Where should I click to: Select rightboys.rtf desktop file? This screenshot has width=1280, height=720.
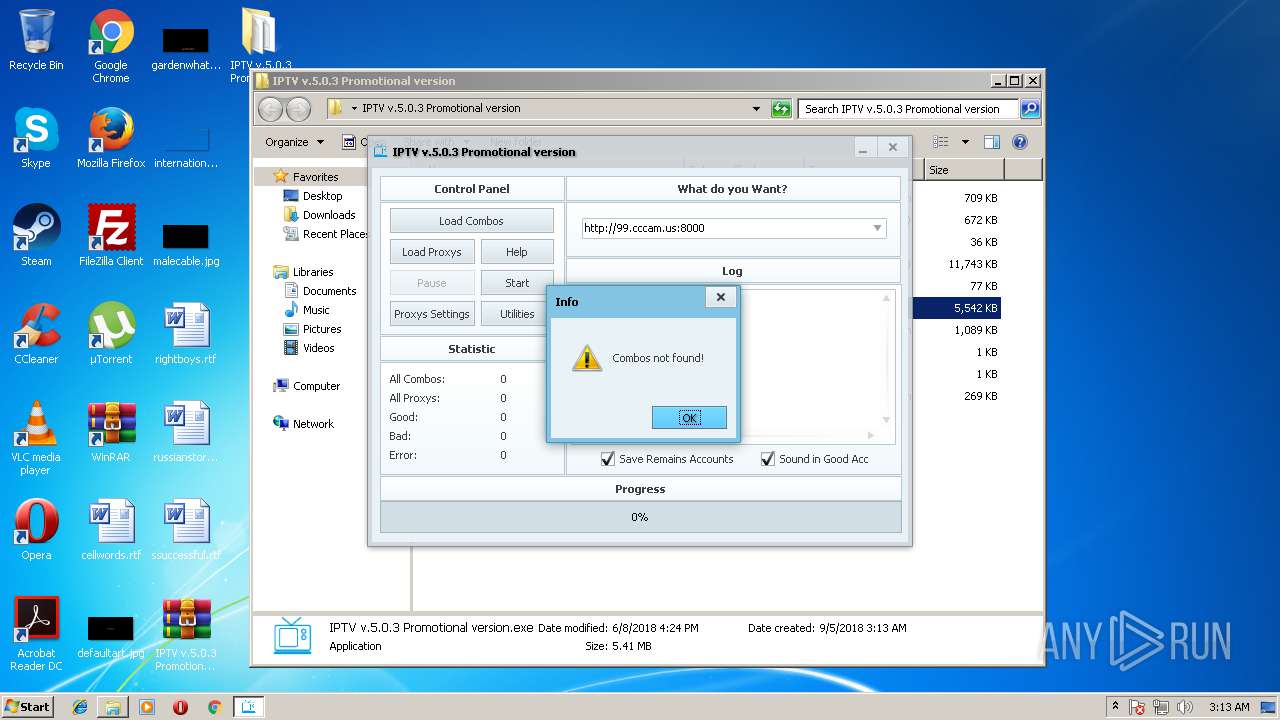tap(186, 334)
